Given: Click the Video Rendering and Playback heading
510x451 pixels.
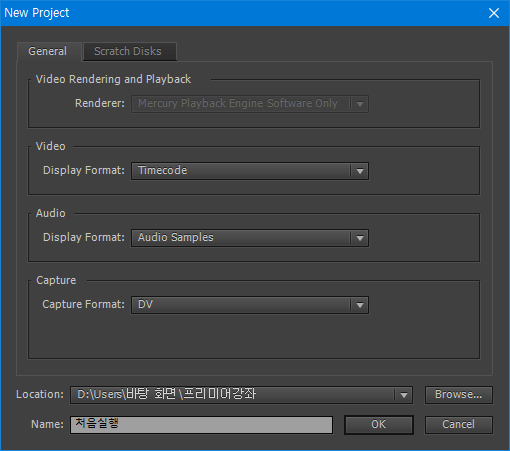Looking at the screenshot, I should click(x=113, y=79).
